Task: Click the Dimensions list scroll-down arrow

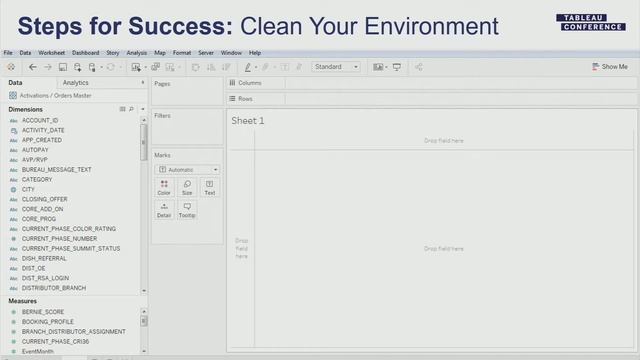Action: pyautogui.click(x=144, y=291)
